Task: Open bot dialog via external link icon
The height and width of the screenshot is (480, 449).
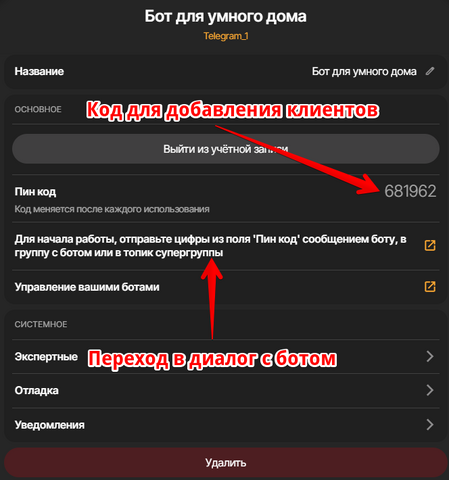Action: point(430,245)
